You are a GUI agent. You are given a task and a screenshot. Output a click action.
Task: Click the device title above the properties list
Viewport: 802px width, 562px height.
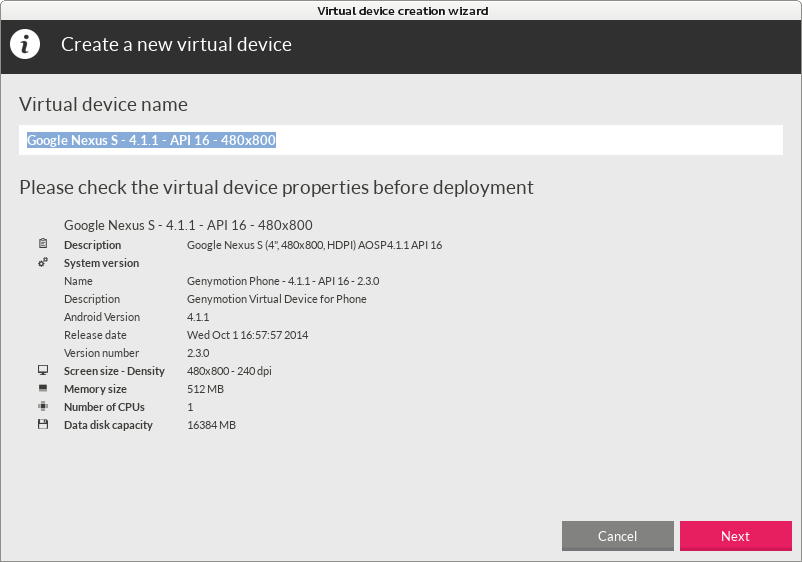[188, 225]
